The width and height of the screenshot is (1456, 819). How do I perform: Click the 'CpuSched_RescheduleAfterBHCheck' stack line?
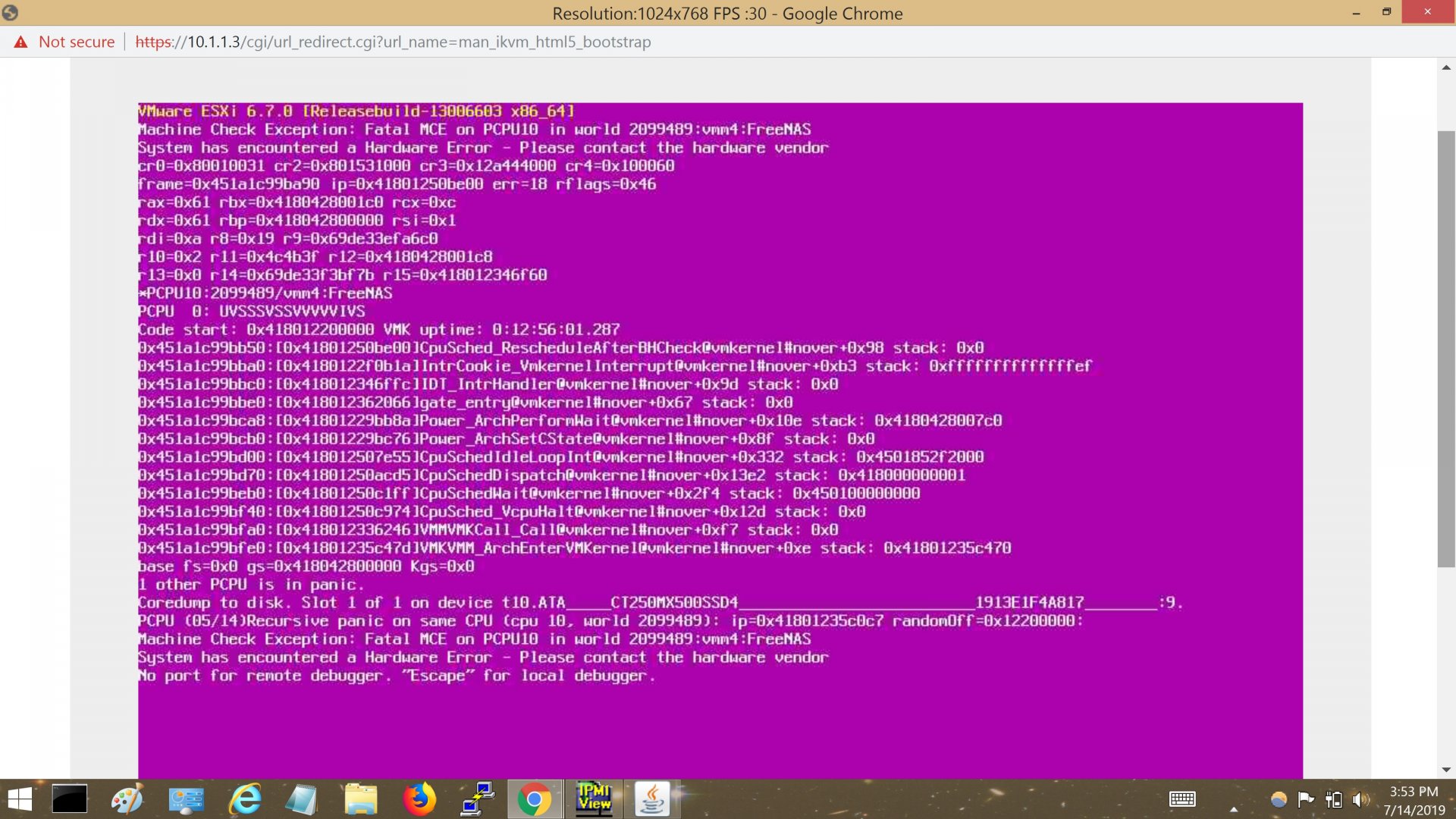pyautogui.click(x=560, y=348)
